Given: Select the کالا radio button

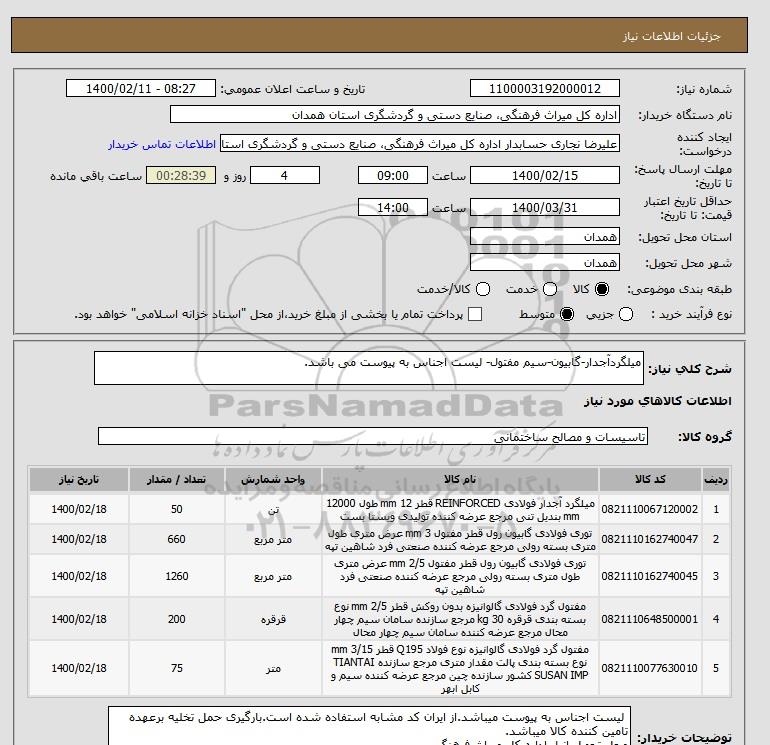Looking at the screenshot, I should (602, 289).
